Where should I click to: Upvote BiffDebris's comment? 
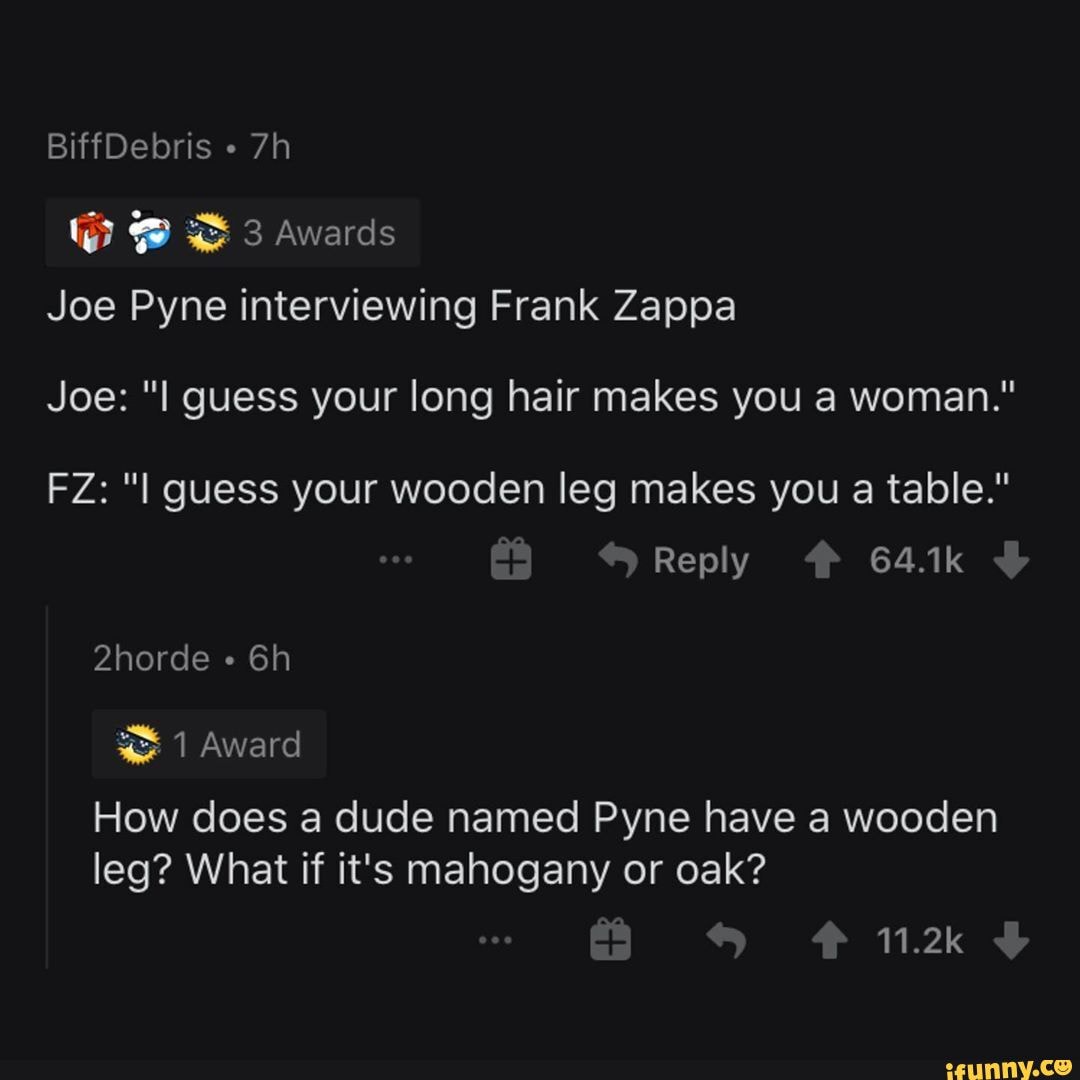pyautogui.click(x=822, y=559)
